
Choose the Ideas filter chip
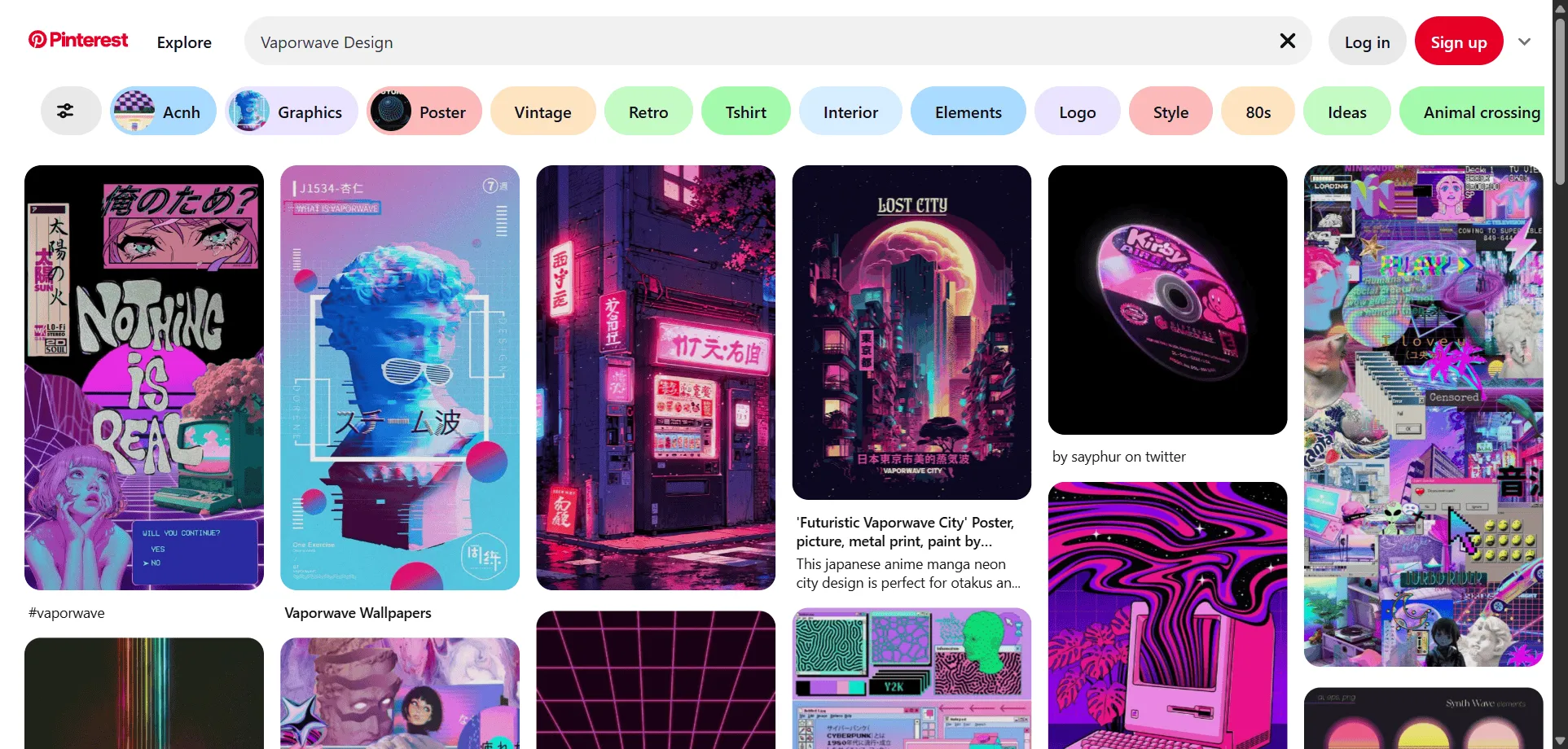1346,112
